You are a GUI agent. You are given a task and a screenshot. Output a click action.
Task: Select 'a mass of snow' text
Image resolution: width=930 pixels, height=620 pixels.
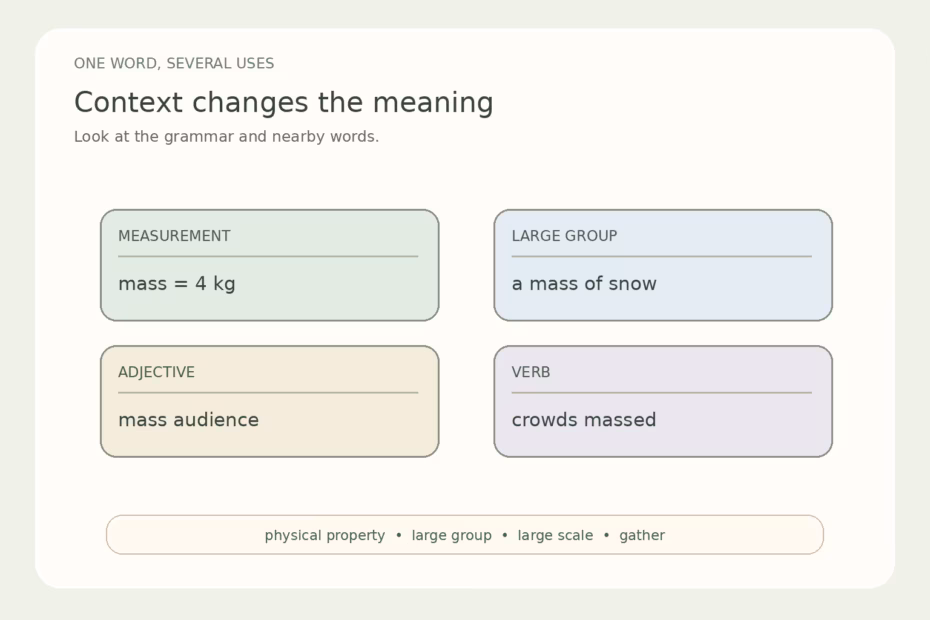(584, 284)
